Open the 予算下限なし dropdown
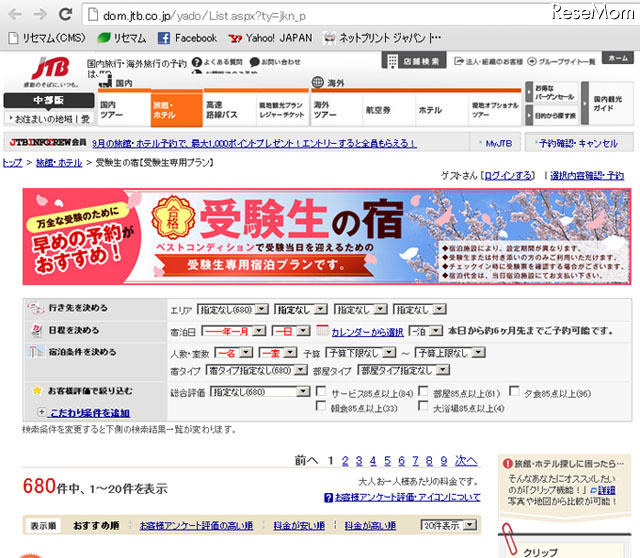This screenshot has width=640, height=558. 360,352
